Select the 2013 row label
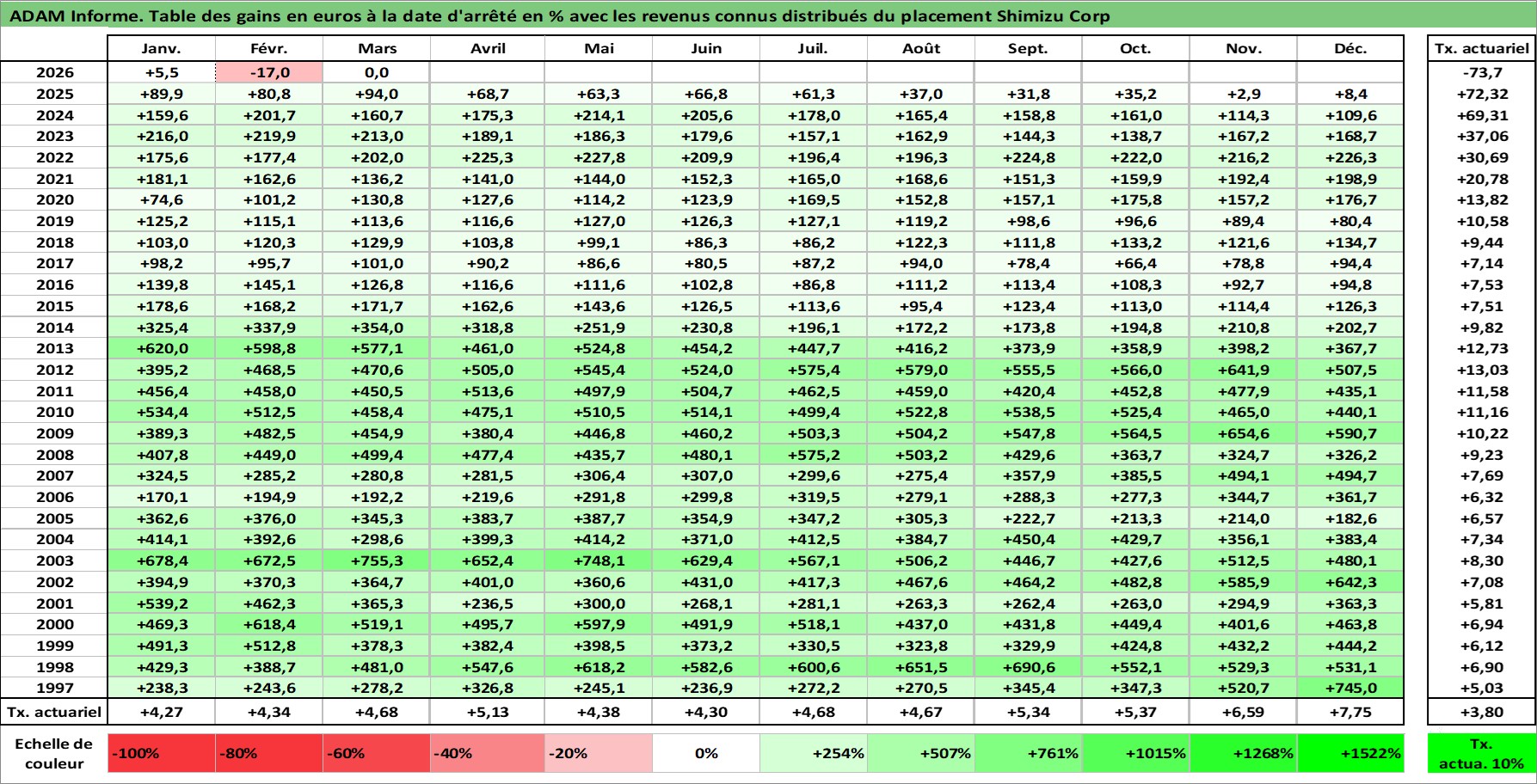 pyautogui.click(x=55, y=348)
